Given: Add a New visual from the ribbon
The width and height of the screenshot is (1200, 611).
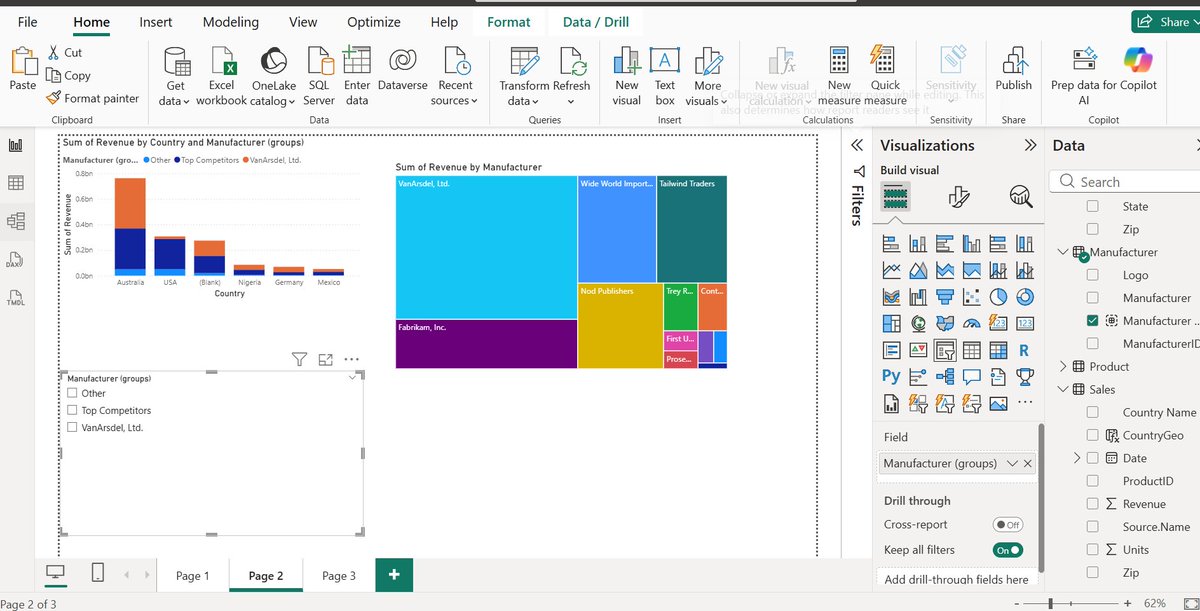Looking at the screenshot, I should pyautogui.click(x=627, y=78).
